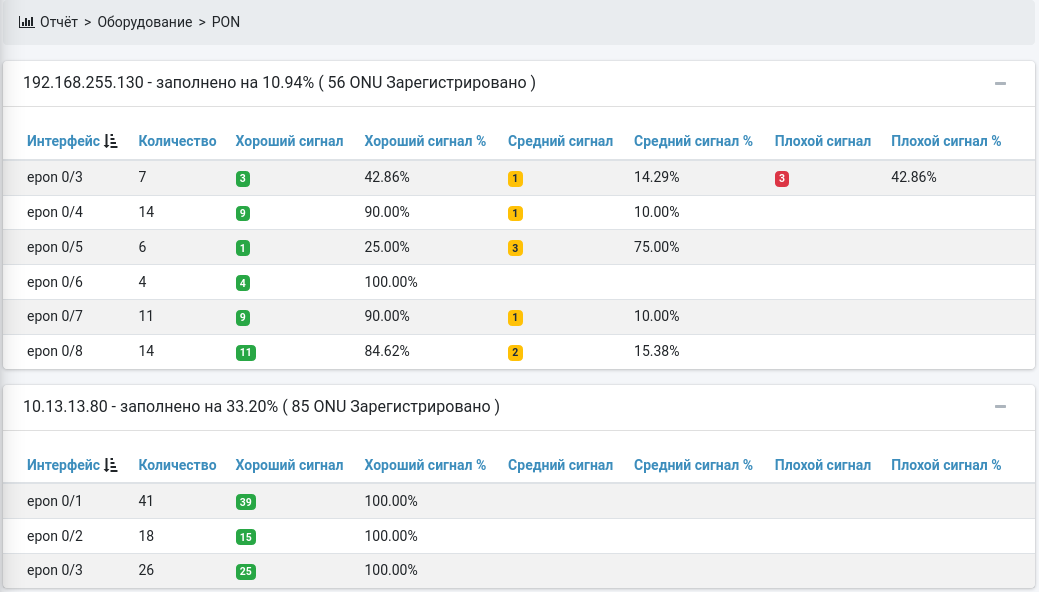Click sort icon beside first Интерфейс header
The image size is (1039, 592).
[111, 141]
